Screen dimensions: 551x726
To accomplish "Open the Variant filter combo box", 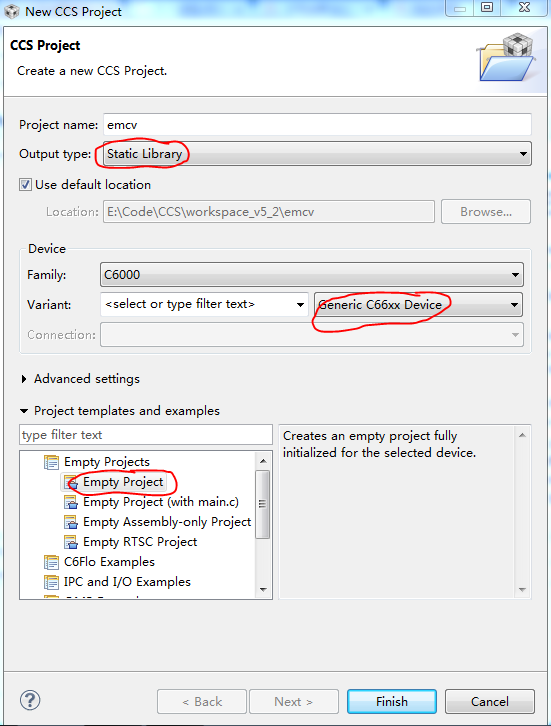I will click(204, 305).
